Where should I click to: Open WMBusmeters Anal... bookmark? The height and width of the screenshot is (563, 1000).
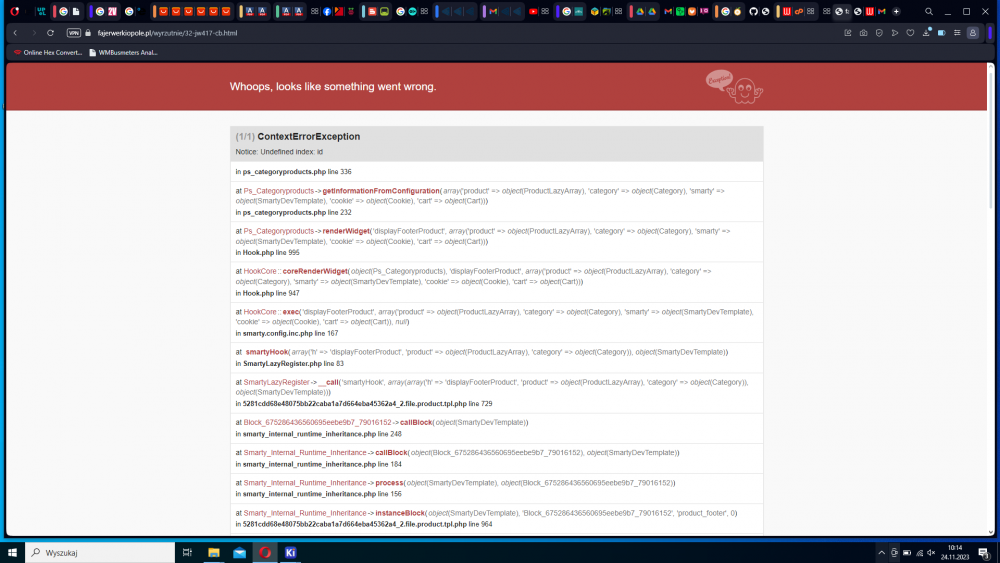point(123,53)
